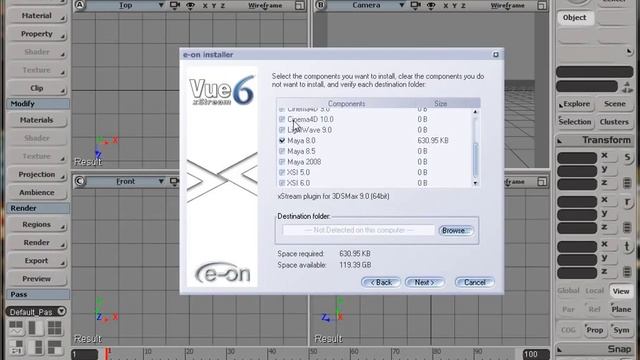This screenshot has height=360, width=640.
Task: Click the playhead marker on the timeline
Action: tap(107, 353)
